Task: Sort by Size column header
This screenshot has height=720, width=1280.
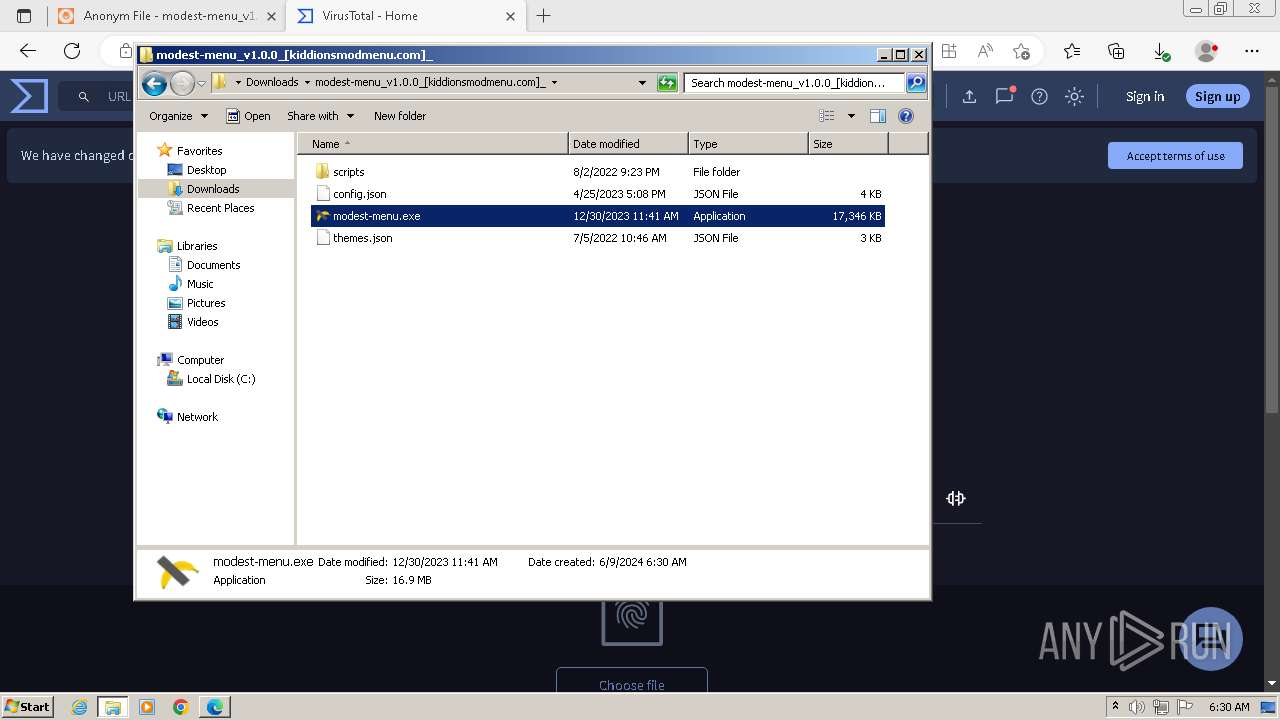Action: point(848,144)
